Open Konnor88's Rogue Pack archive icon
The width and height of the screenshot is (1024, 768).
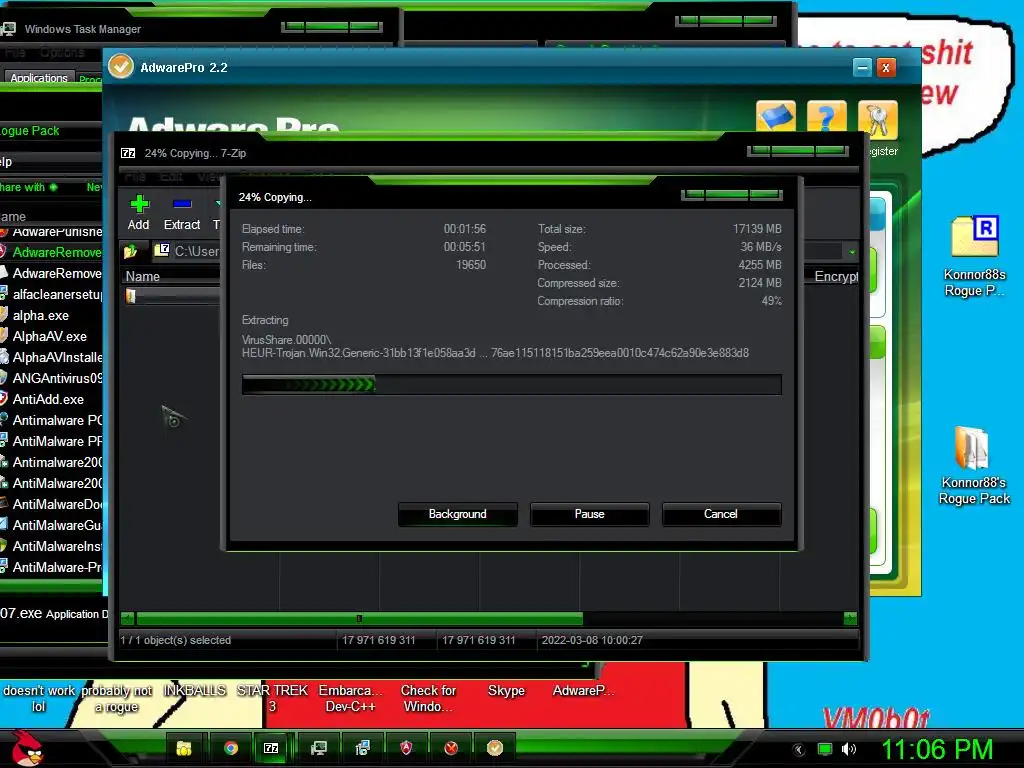coord(974,466)
